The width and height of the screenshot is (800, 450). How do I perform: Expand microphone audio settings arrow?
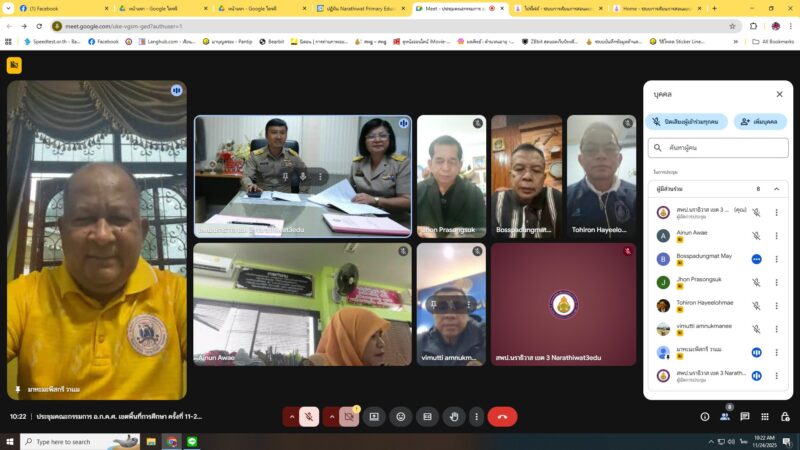click(x=292, y=416)
